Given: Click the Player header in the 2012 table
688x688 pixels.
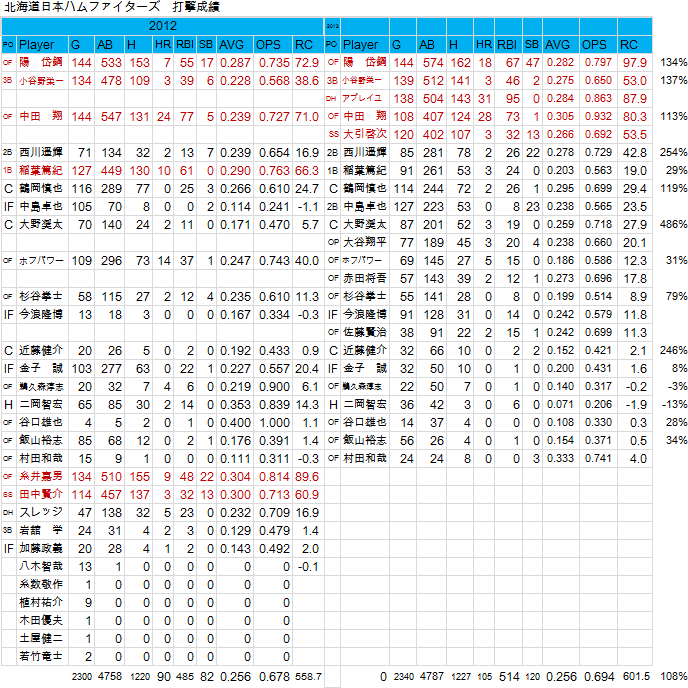Looking at the screenshot, I should pos(37,44).
